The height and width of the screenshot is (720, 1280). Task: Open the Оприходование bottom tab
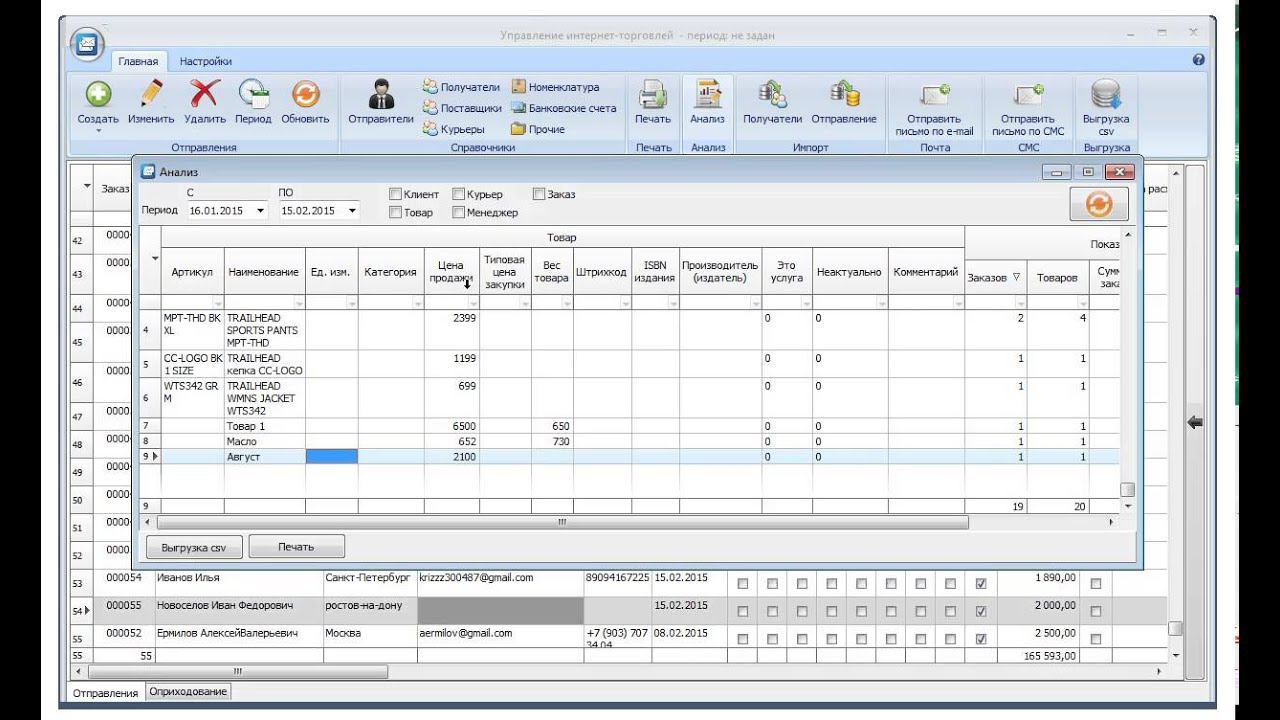pyautogui.click(x=188, y=691)
